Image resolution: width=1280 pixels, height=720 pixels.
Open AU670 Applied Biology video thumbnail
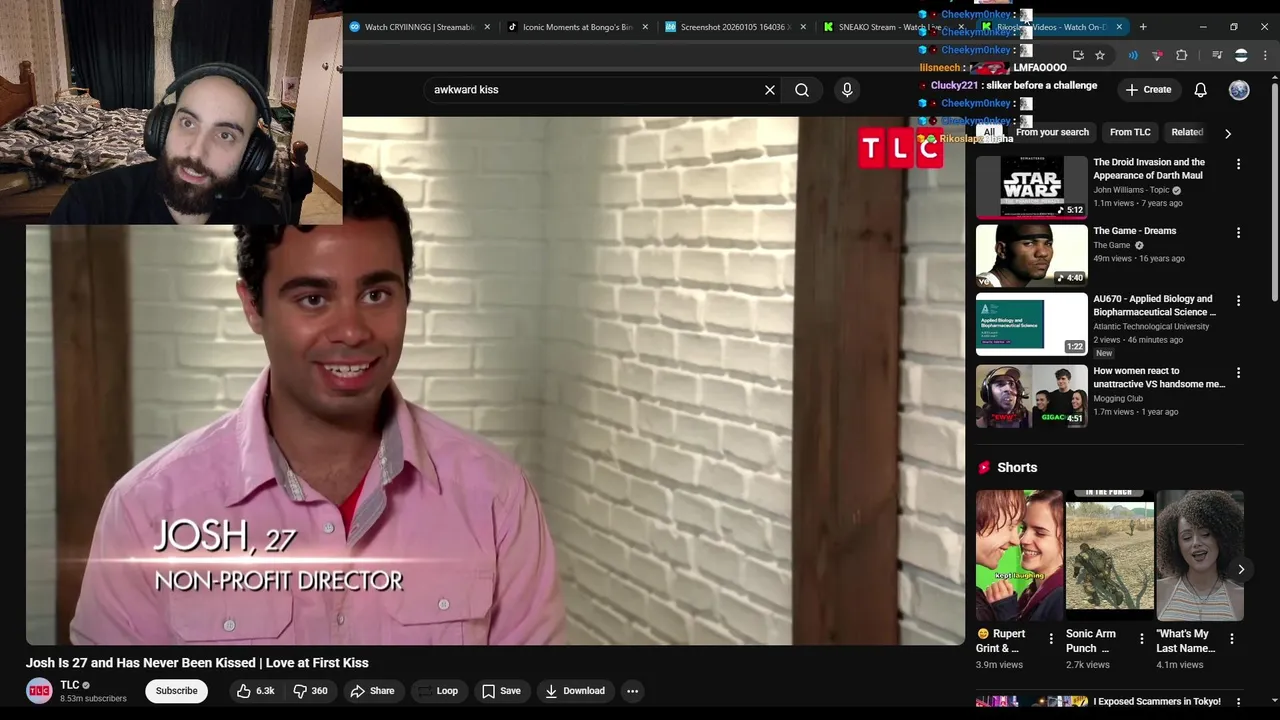(1031, 324)
